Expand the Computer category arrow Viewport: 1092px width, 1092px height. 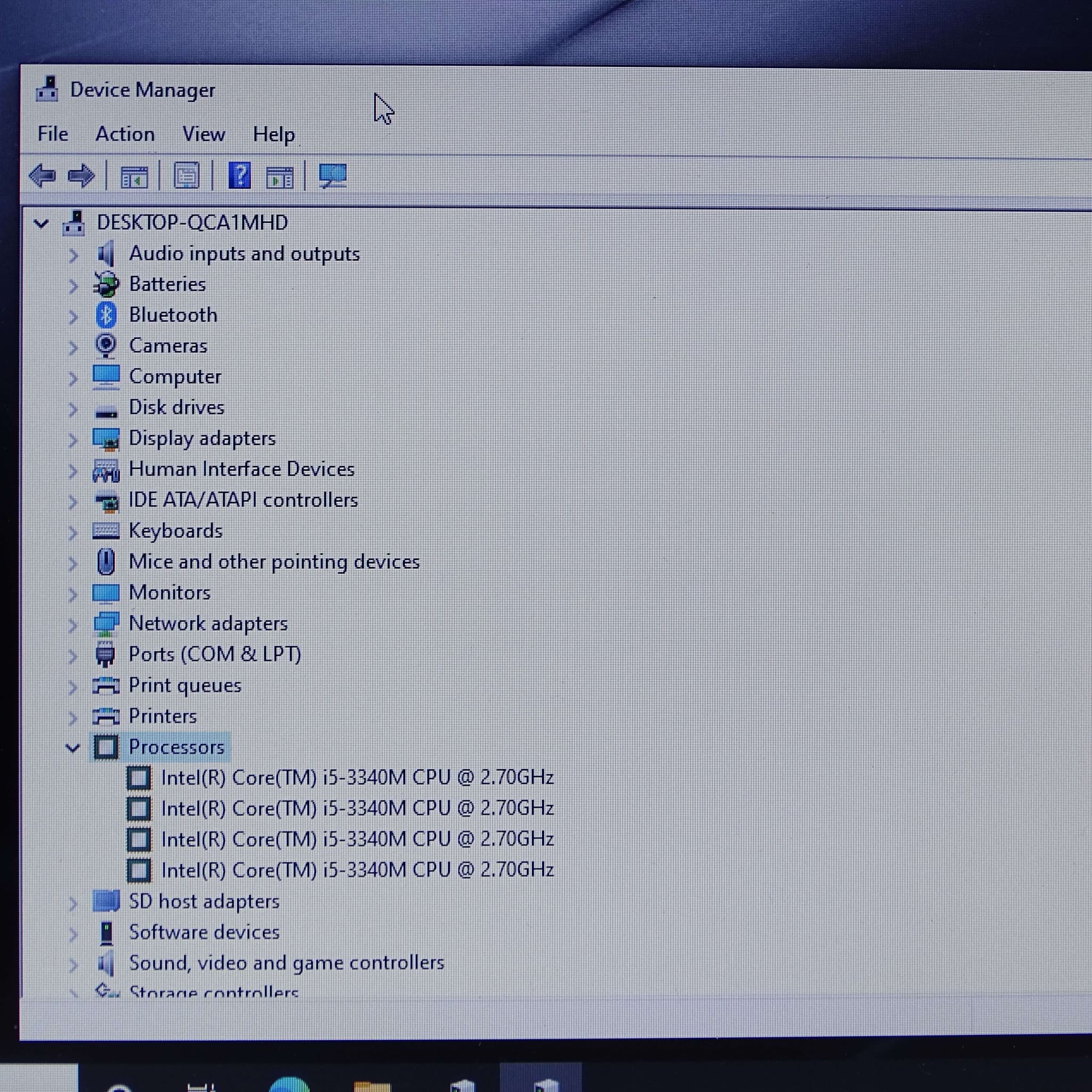[73, 378]
